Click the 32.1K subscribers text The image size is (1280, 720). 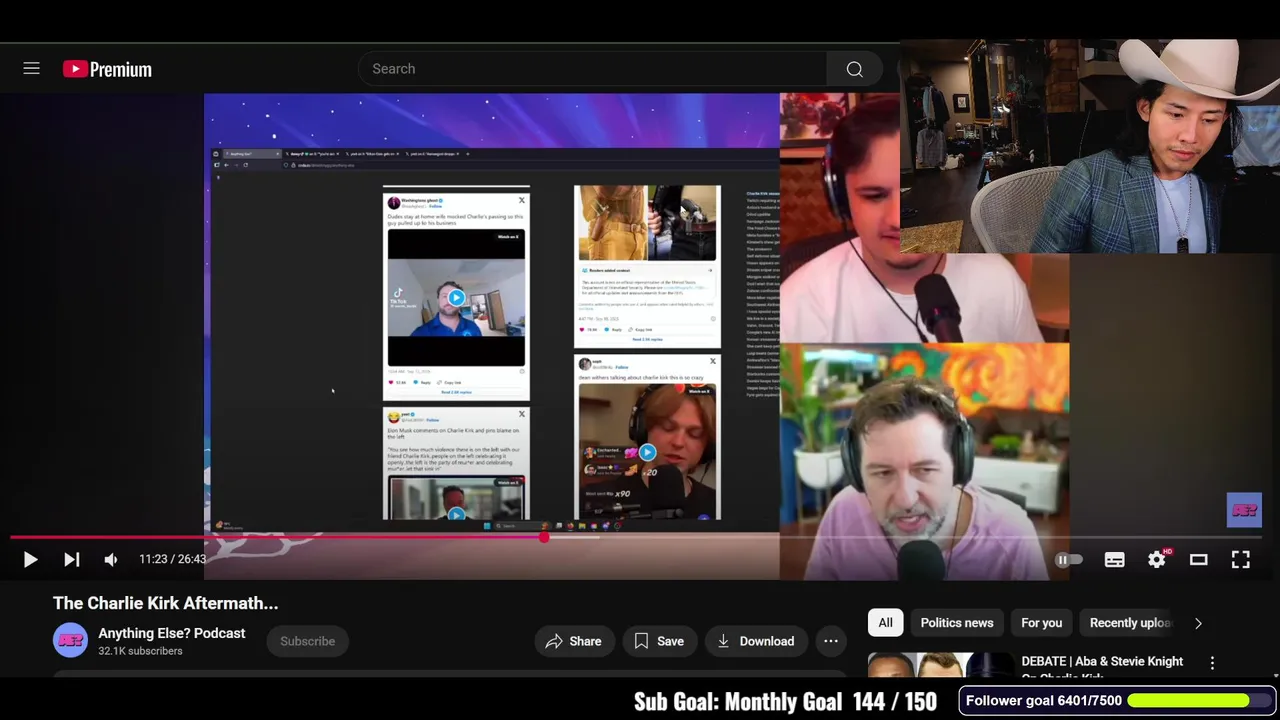[140, 651]
